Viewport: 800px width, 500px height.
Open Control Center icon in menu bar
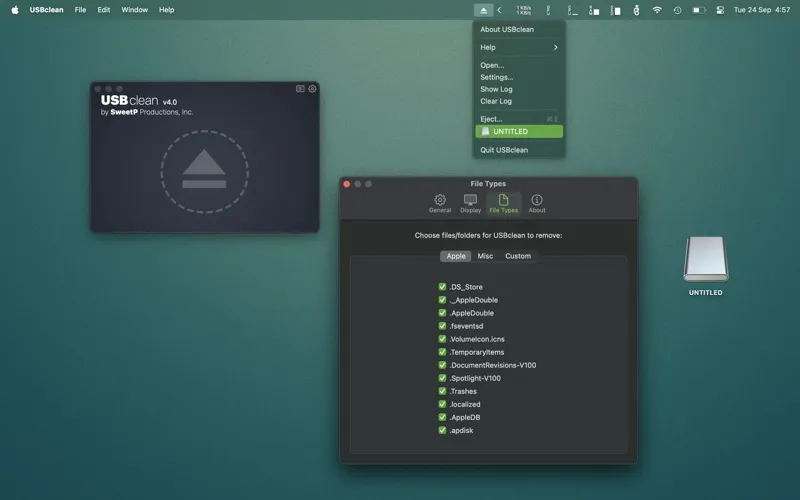tap(720, 10)
